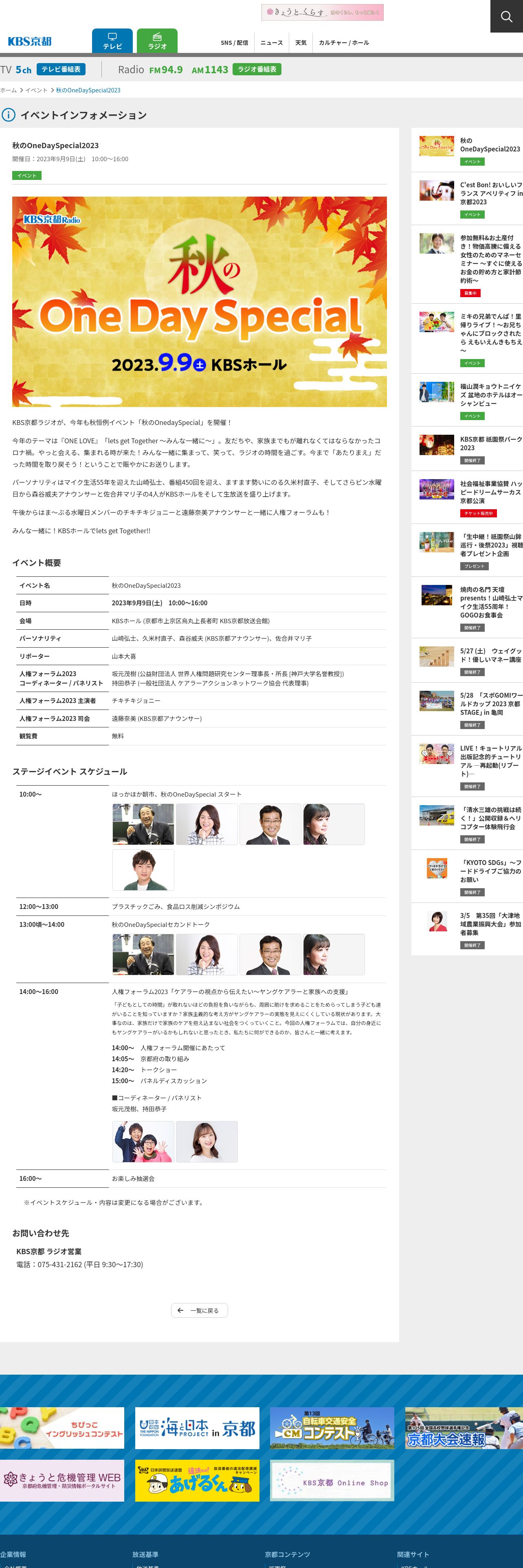Open LIVE！キョートリアル出版記念的チュートリアル link
Viewport: 523px width, 1568px height.
point(491,761)
